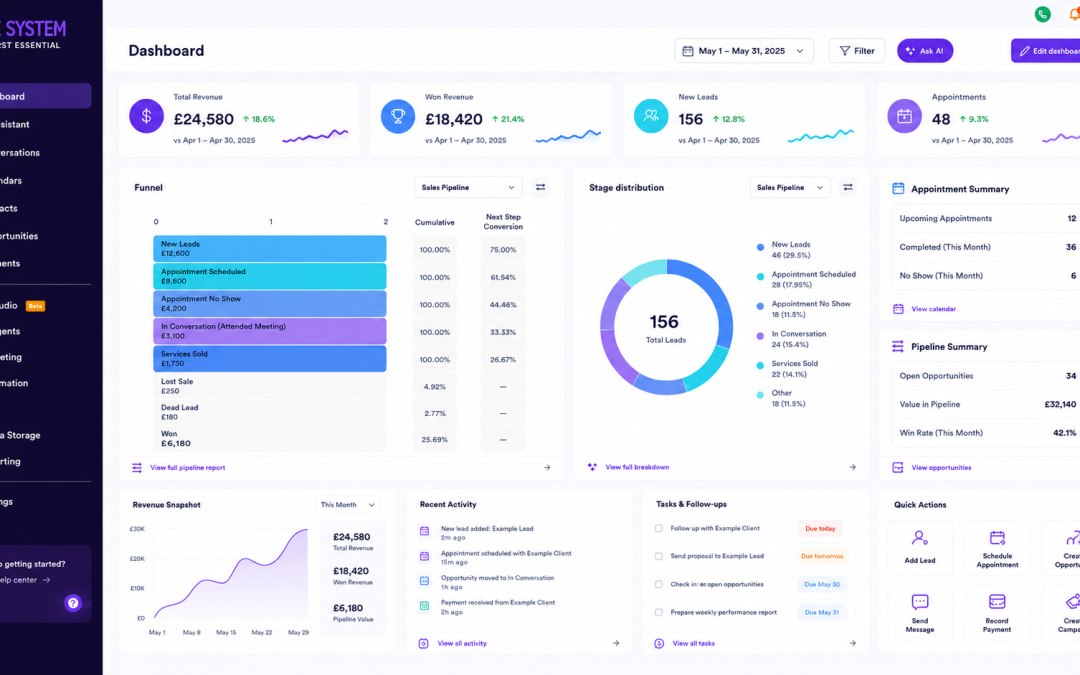Click the Services Sold £1,730 funnel bar
The width and height of the screenshot is (1080, 675).
(x=269, y=359)
